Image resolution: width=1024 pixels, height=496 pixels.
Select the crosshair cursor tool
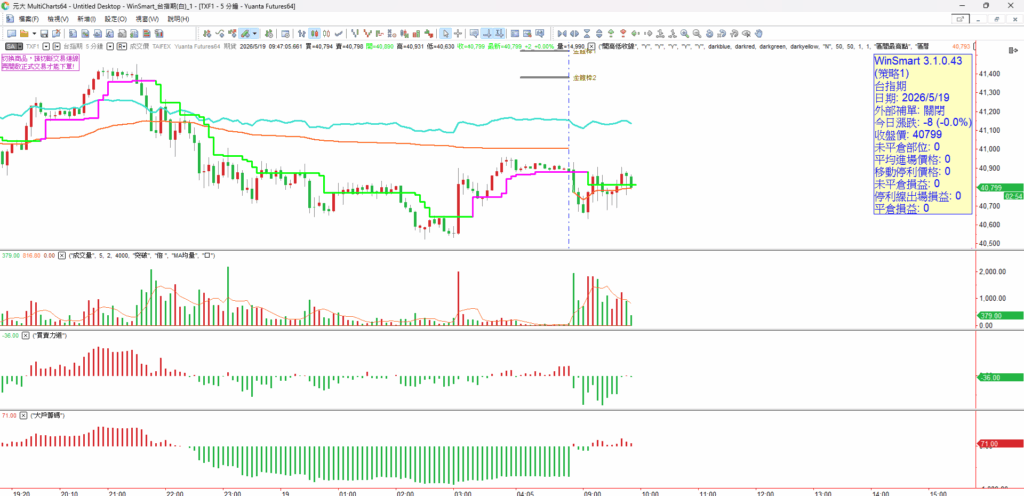458,33
